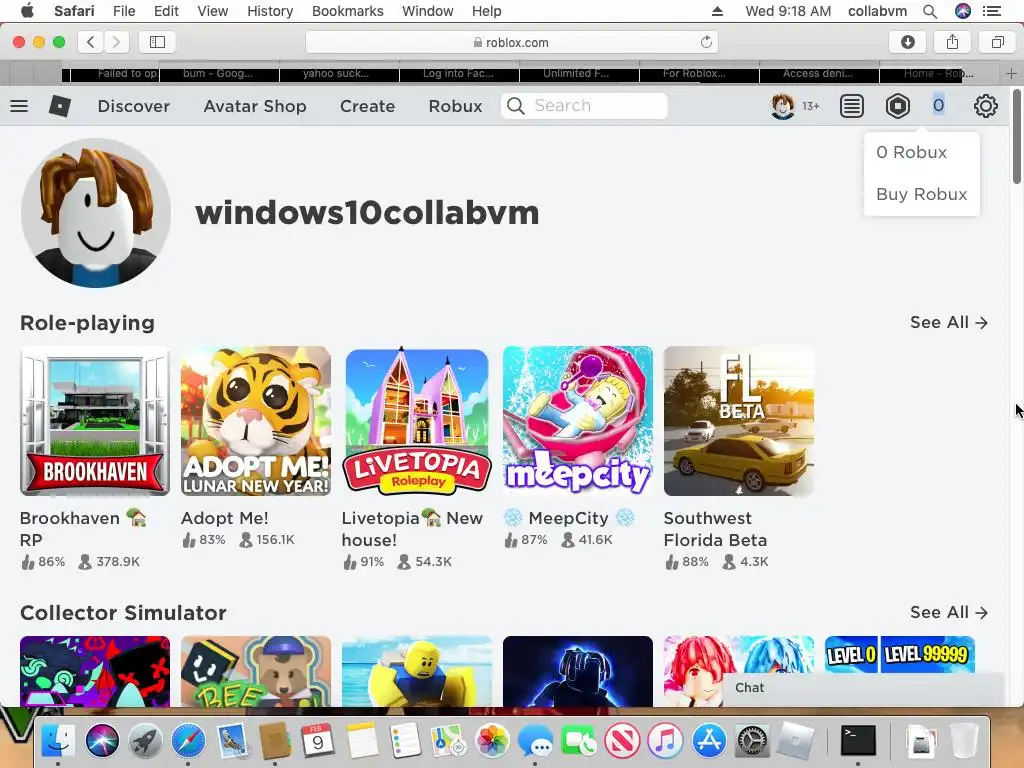Show Safari downloads list
Viewport: 1024px width, 768px height.
[908, 42]
